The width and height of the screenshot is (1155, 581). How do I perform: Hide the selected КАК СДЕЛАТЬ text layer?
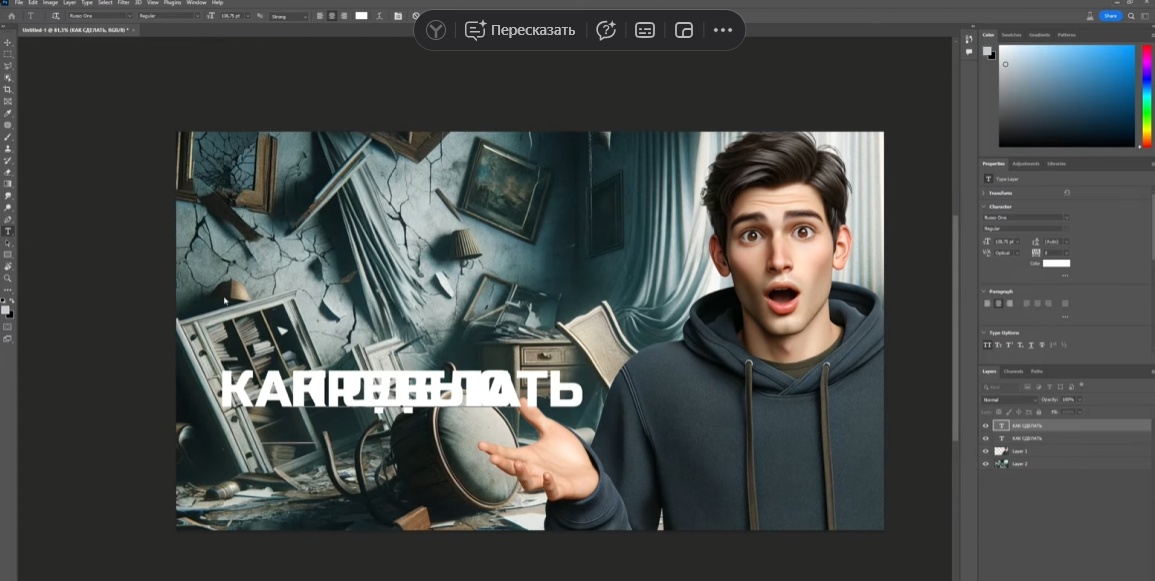(x=986, y=426)
